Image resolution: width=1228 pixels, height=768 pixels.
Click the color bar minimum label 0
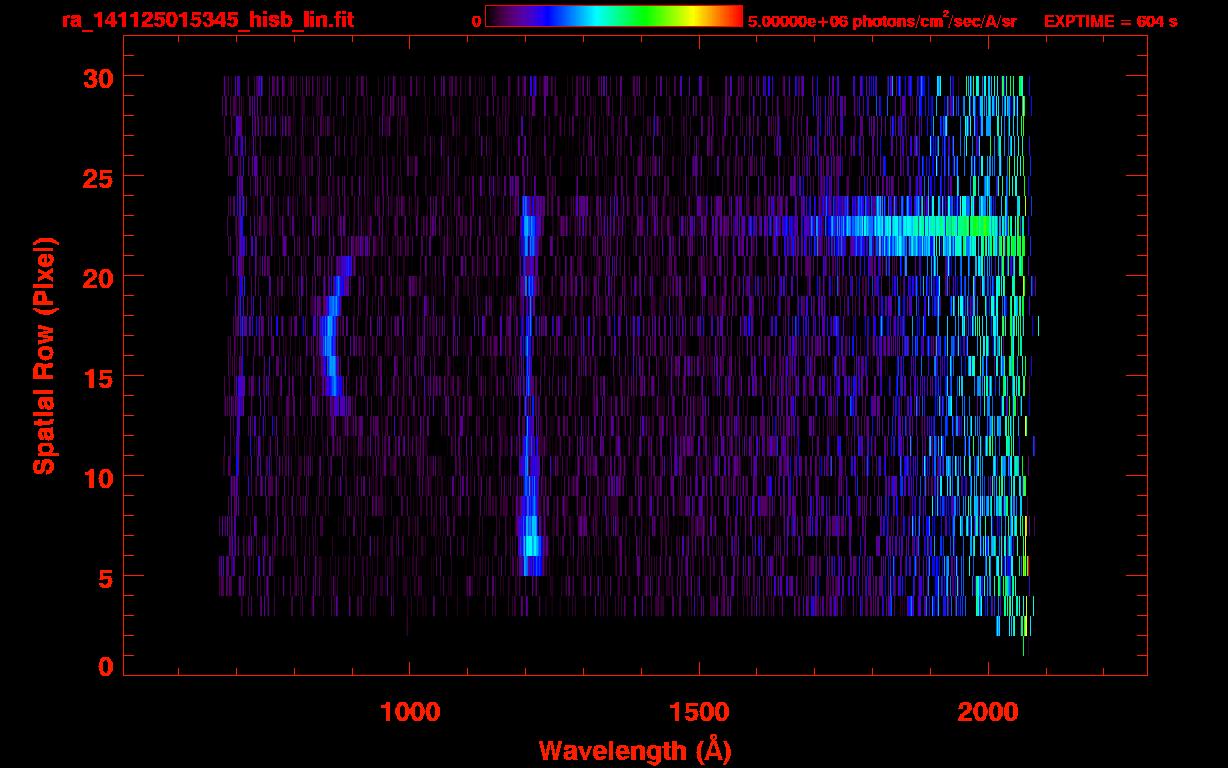click(x=476, y=21)
